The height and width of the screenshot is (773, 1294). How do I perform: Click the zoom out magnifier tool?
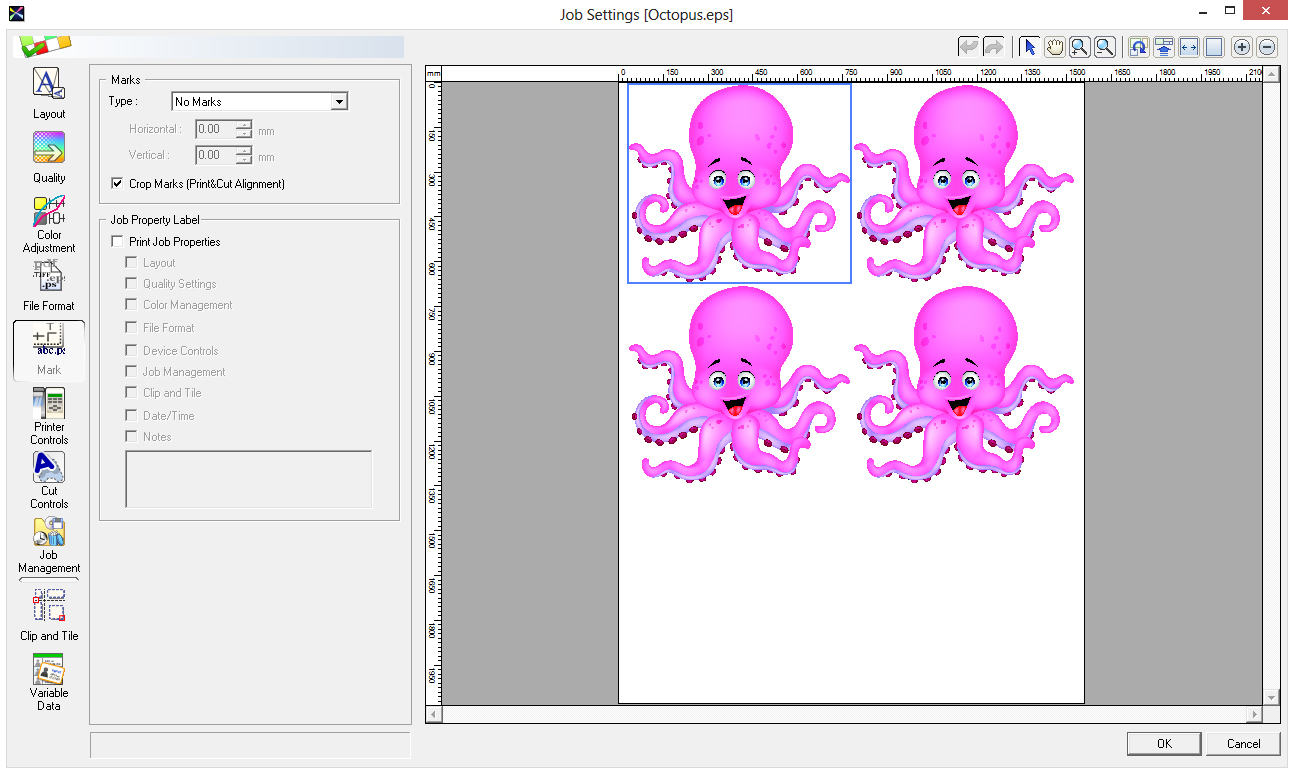coord(1104,47)
